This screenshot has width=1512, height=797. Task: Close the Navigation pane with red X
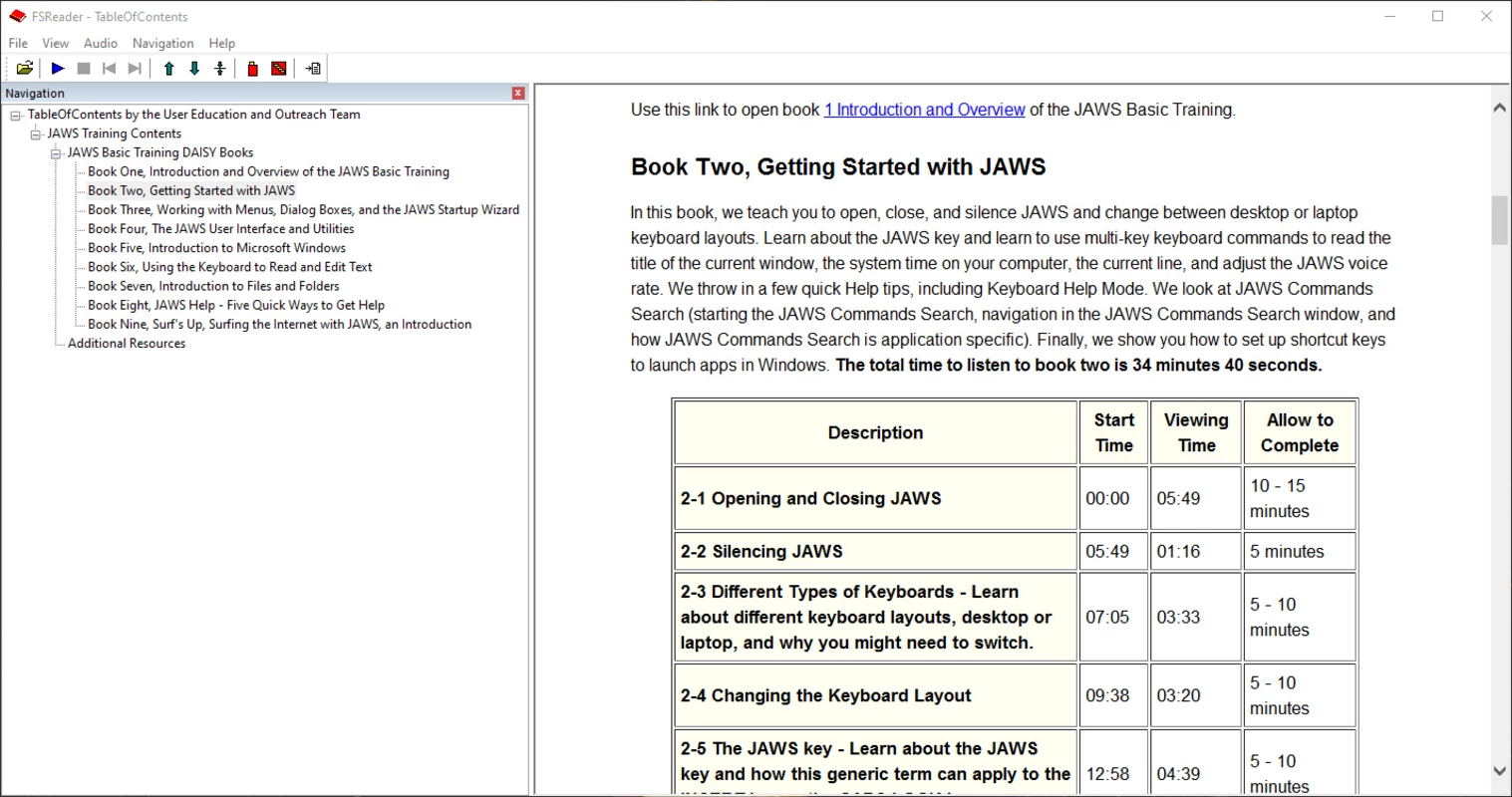point(518,93)
